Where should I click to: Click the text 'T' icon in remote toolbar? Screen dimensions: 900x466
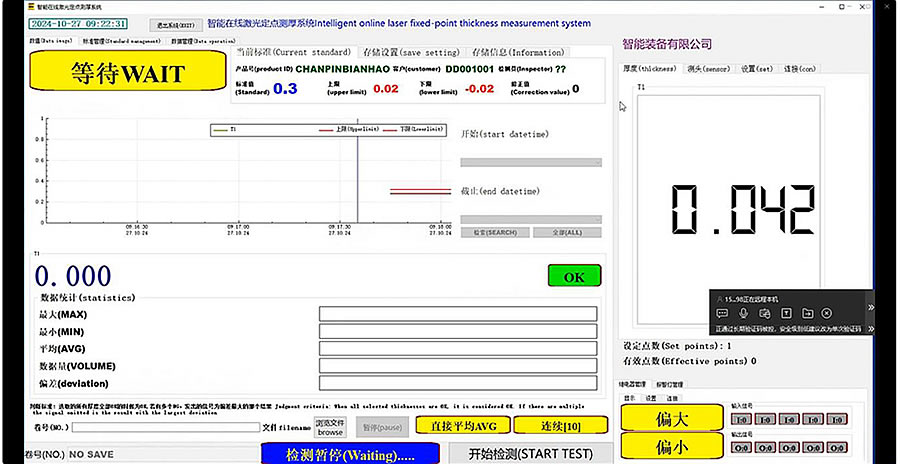point(786,313)
